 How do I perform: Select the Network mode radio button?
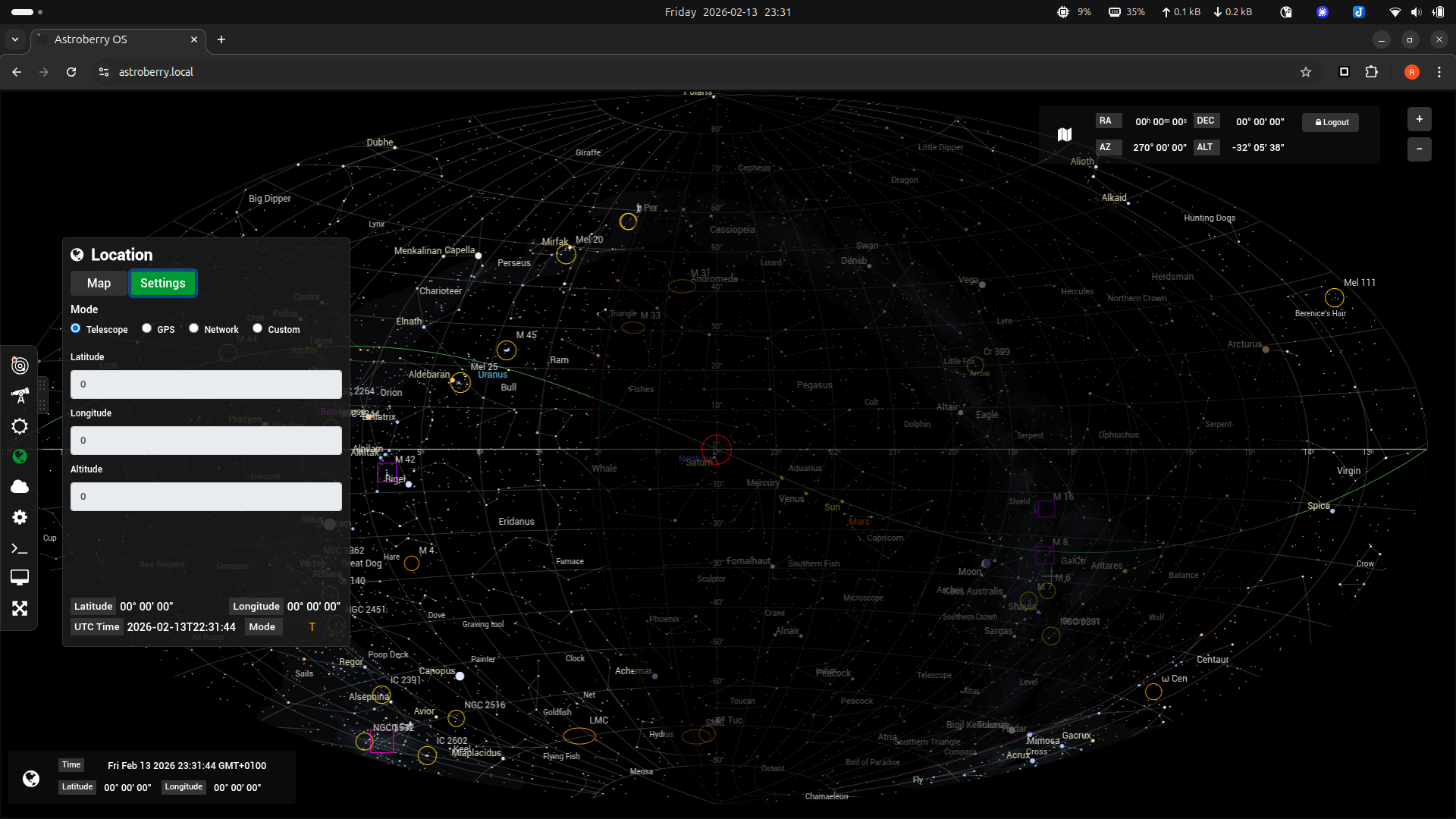(194, 328)
